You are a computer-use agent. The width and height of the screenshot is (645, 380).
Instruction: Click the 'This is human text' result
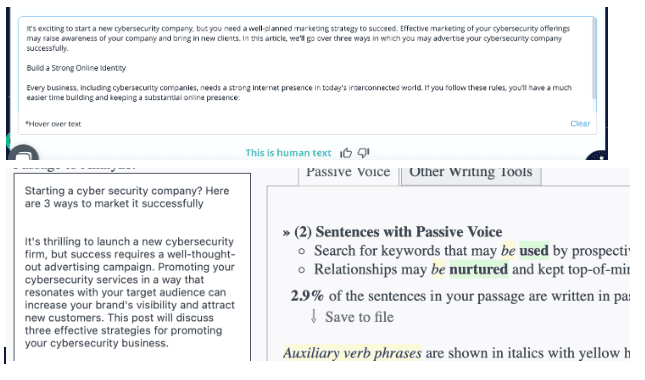[x=288, y=153]
